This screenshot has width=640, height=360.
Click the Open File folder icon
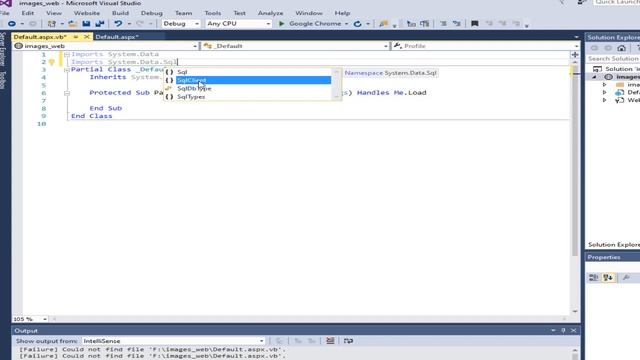pos(73,24)
